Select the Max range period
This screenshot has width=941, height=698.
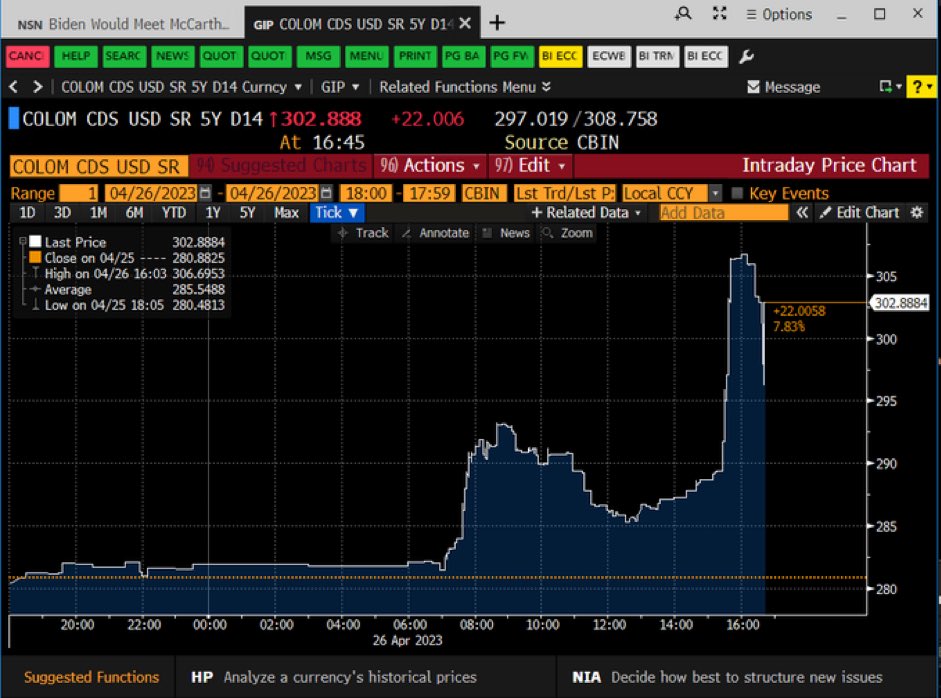tap(286, 212)
